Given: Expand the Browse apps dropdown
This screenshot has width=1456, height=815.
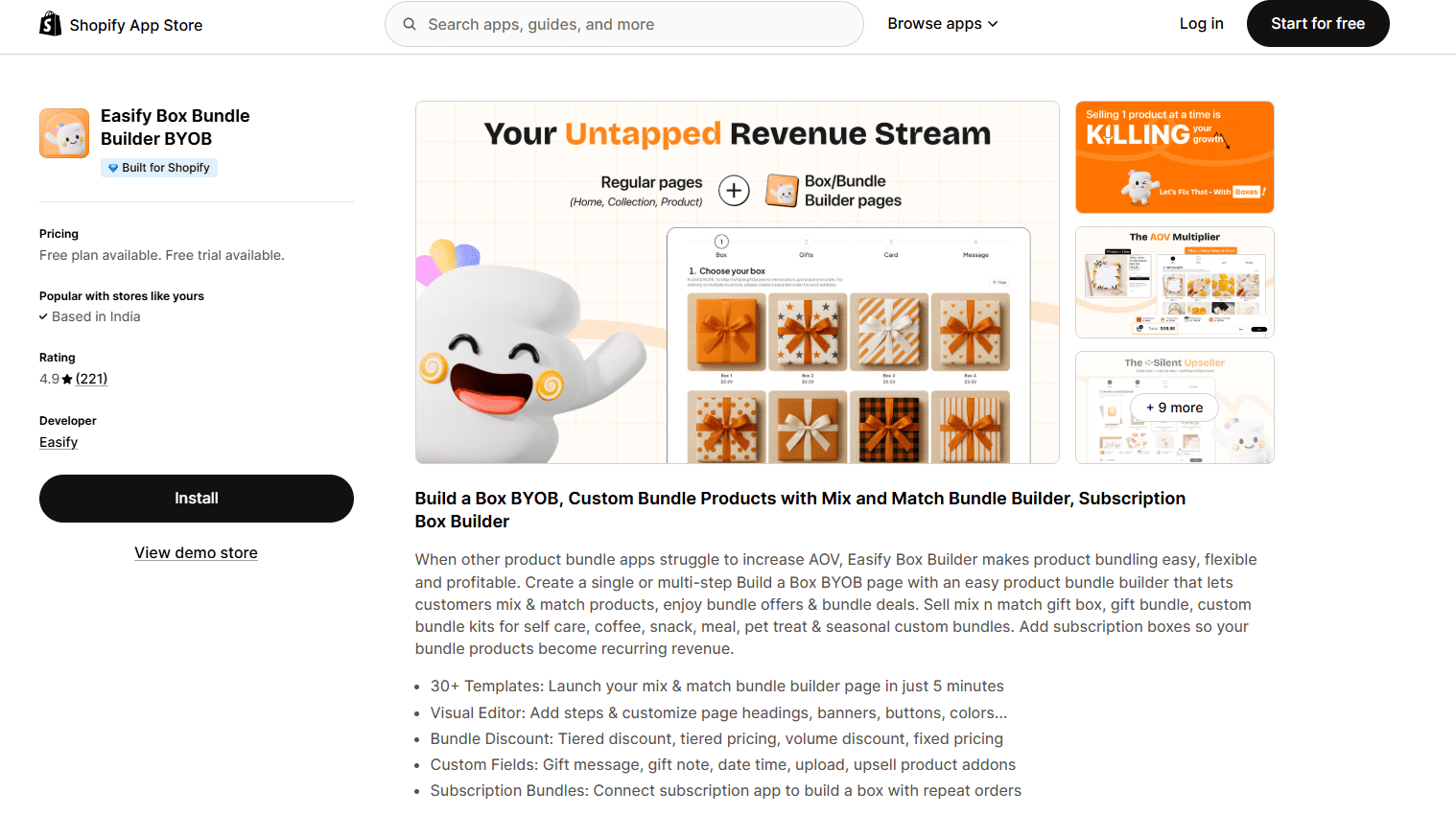Looking at the screenshot, I should [x=943, y=24].
